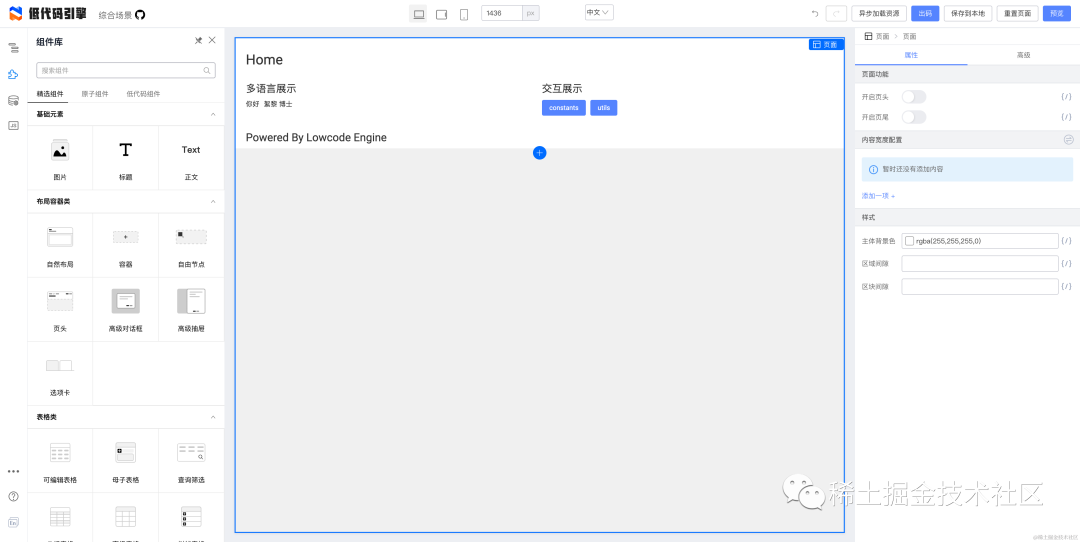
Task: Close the 组件库 panel
Action: pos(212,41)
